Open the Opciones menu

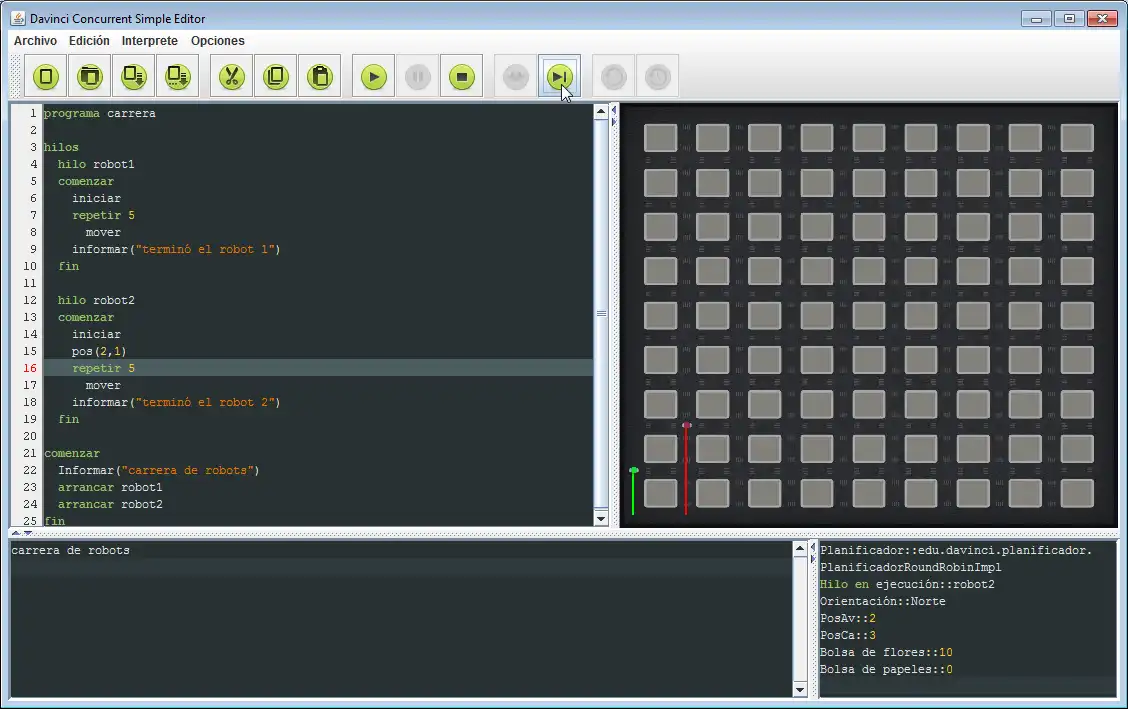[x=218, y=41]
